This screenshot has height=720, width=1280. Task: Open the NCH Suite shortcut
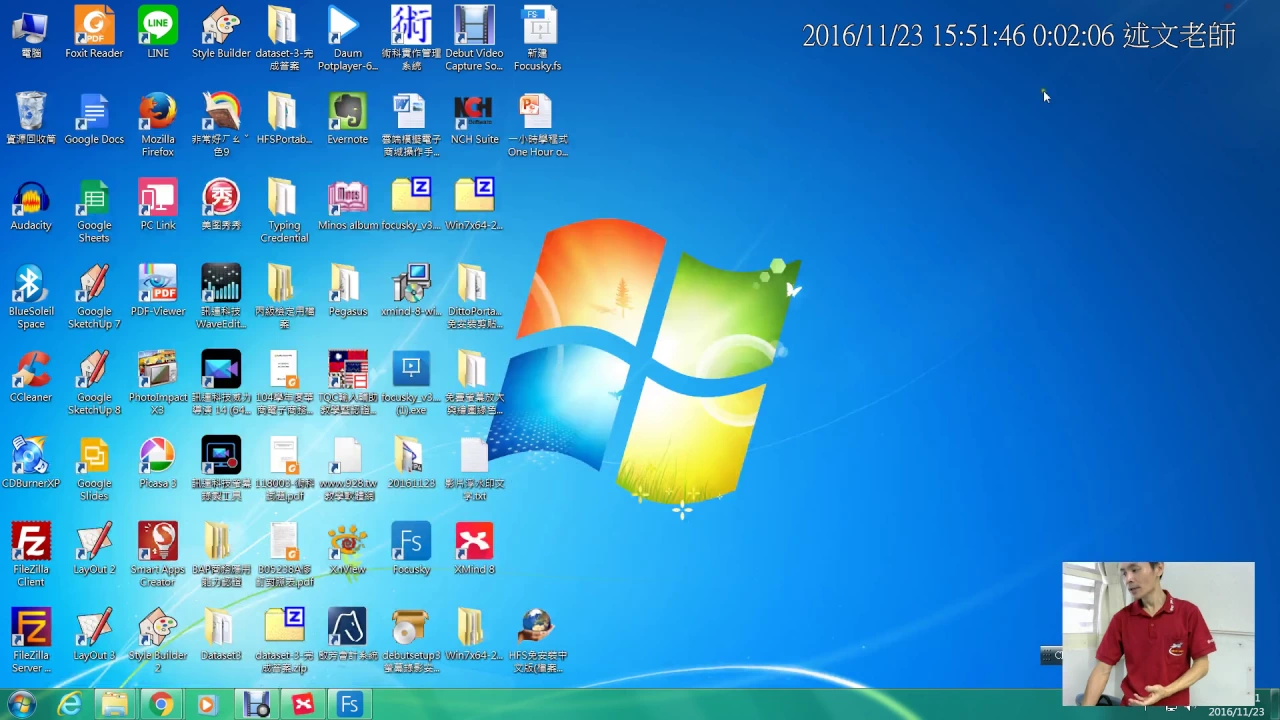[474, 118]
